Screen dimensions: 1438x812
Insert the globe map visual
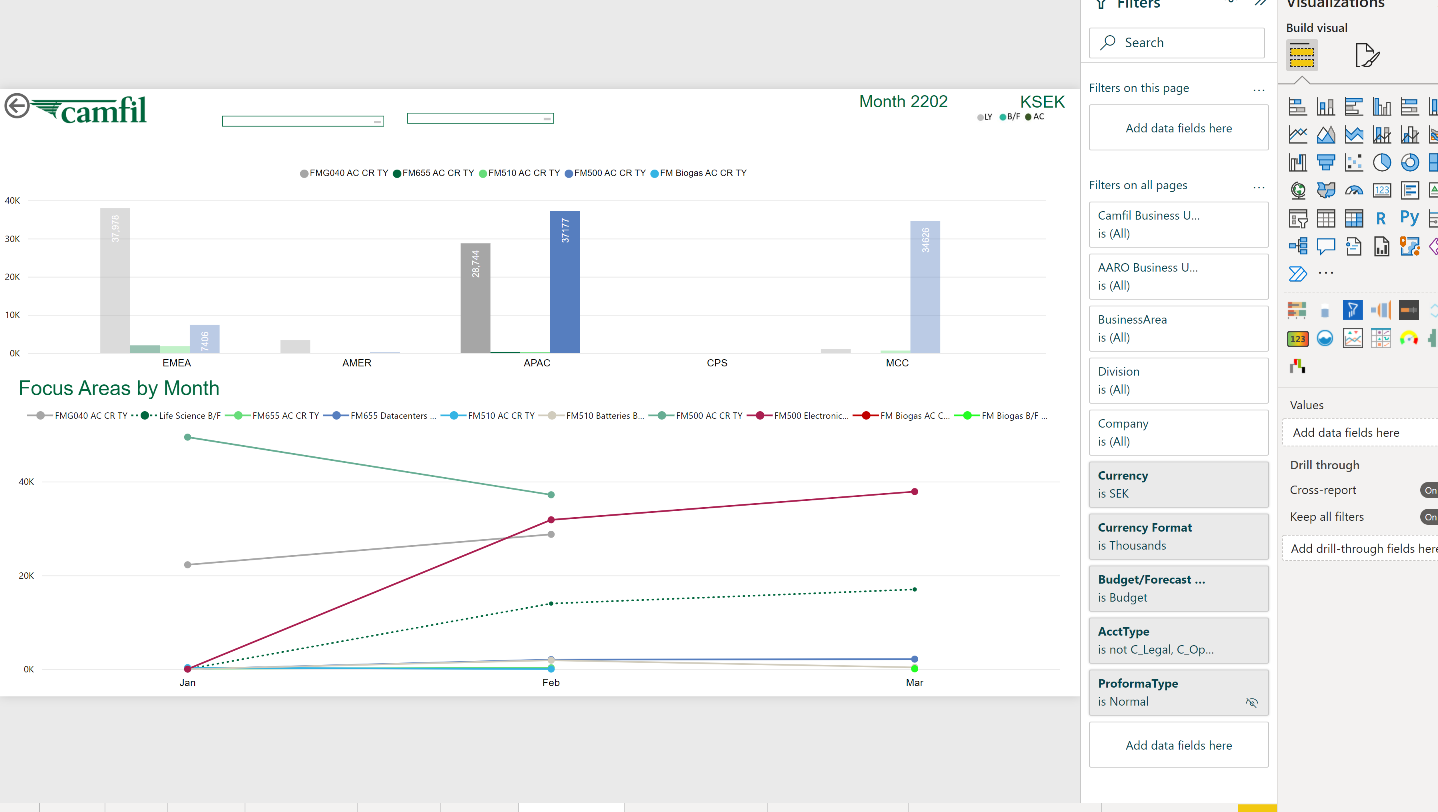(x=1298, y=190)
